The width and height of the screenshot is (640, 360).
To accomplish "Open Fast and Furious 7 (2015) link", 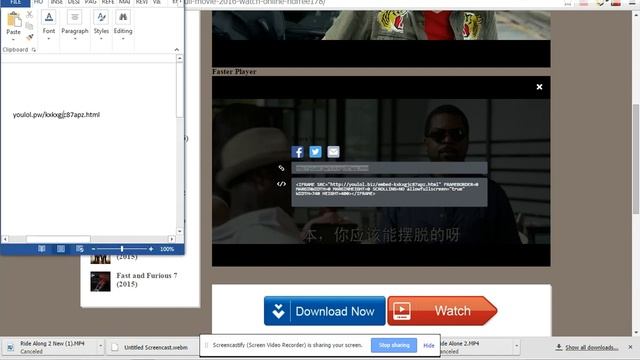I will coord(147,280).
